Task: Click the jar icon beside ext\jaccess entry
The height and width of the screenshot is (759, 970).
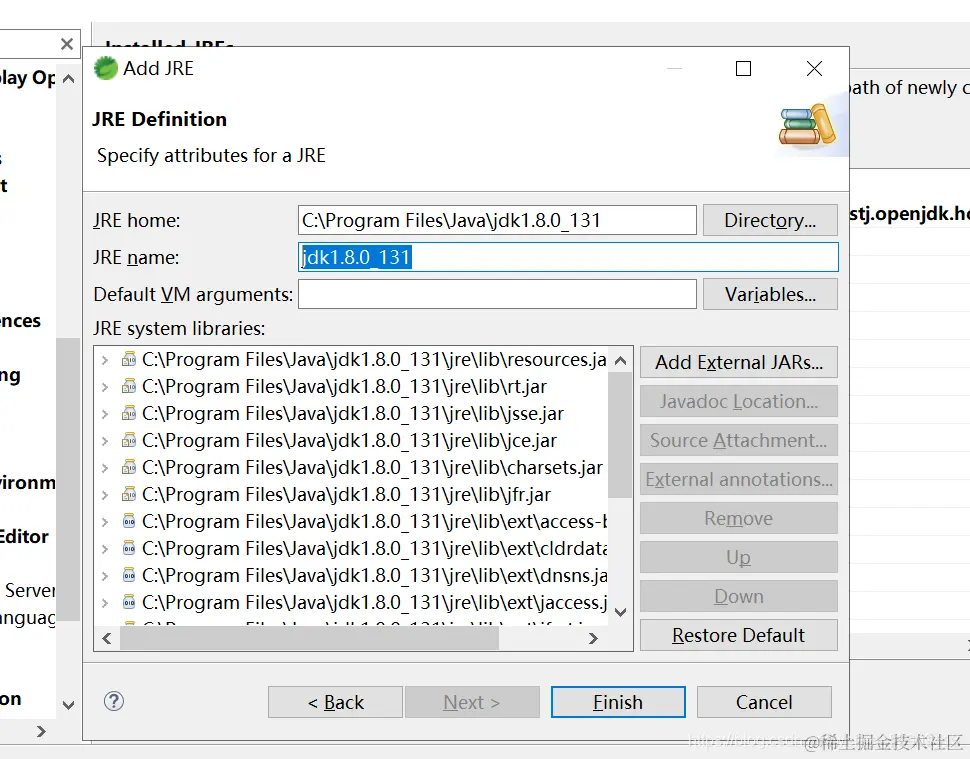Action: (129, 602)
